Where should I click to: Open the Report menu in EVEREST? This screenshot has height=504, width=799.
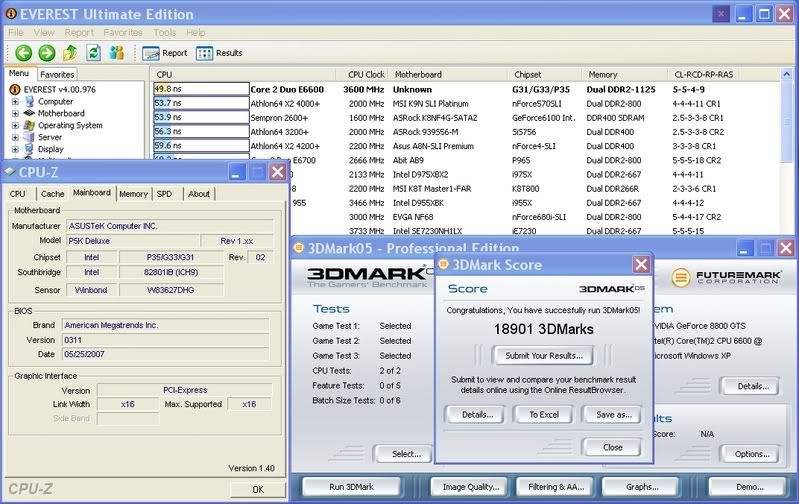click(x=79, y=32)
